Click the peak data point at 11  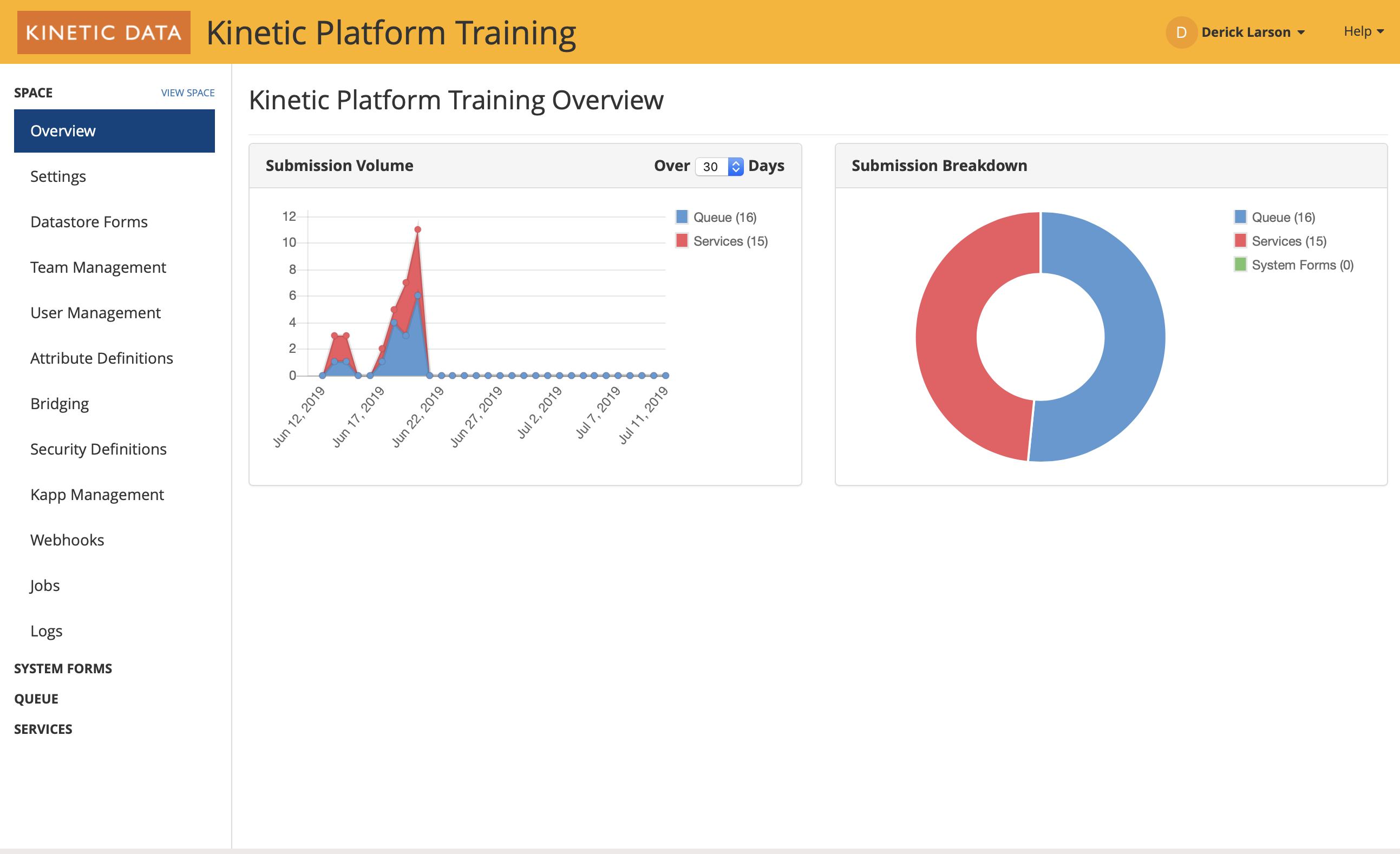417,229
